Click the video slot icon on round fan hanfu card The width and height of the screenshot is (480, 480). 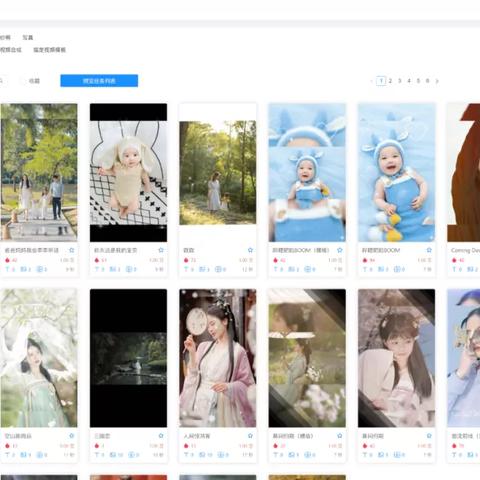tap(220, 455)
